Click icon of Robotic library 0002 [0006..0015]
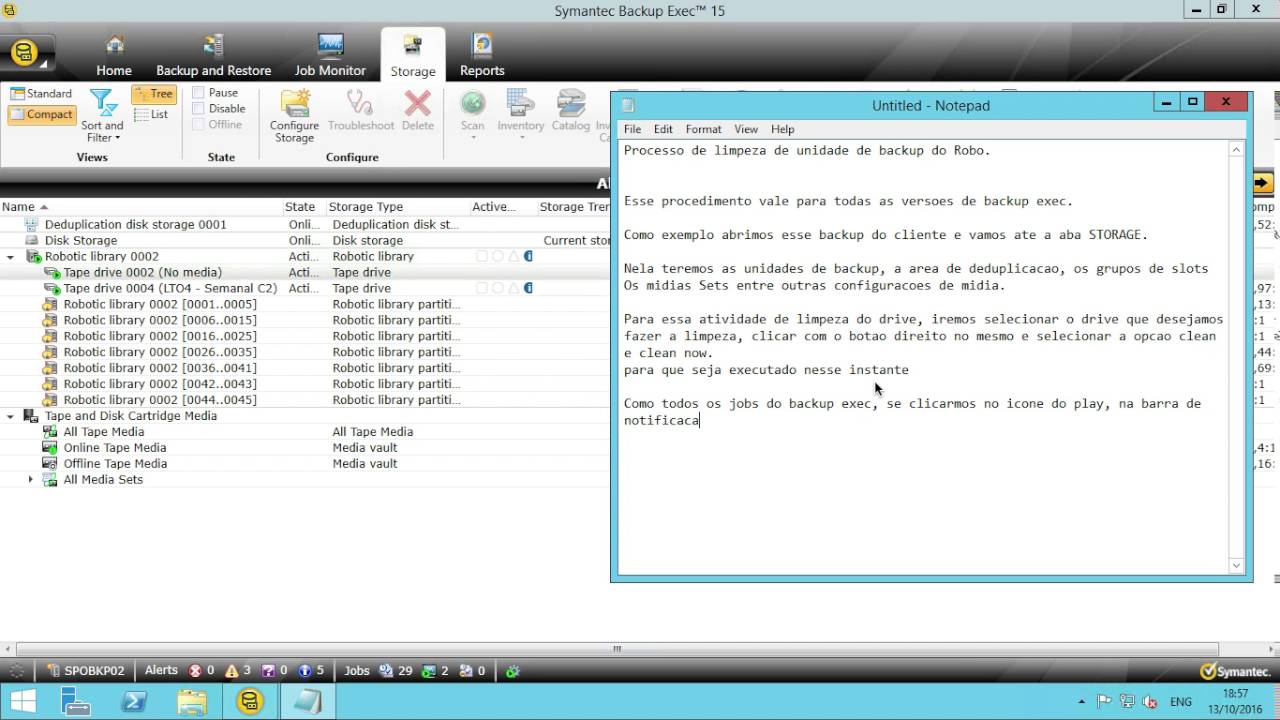The width and height of the screenshot is (1280, 720). tap(50, 320)
